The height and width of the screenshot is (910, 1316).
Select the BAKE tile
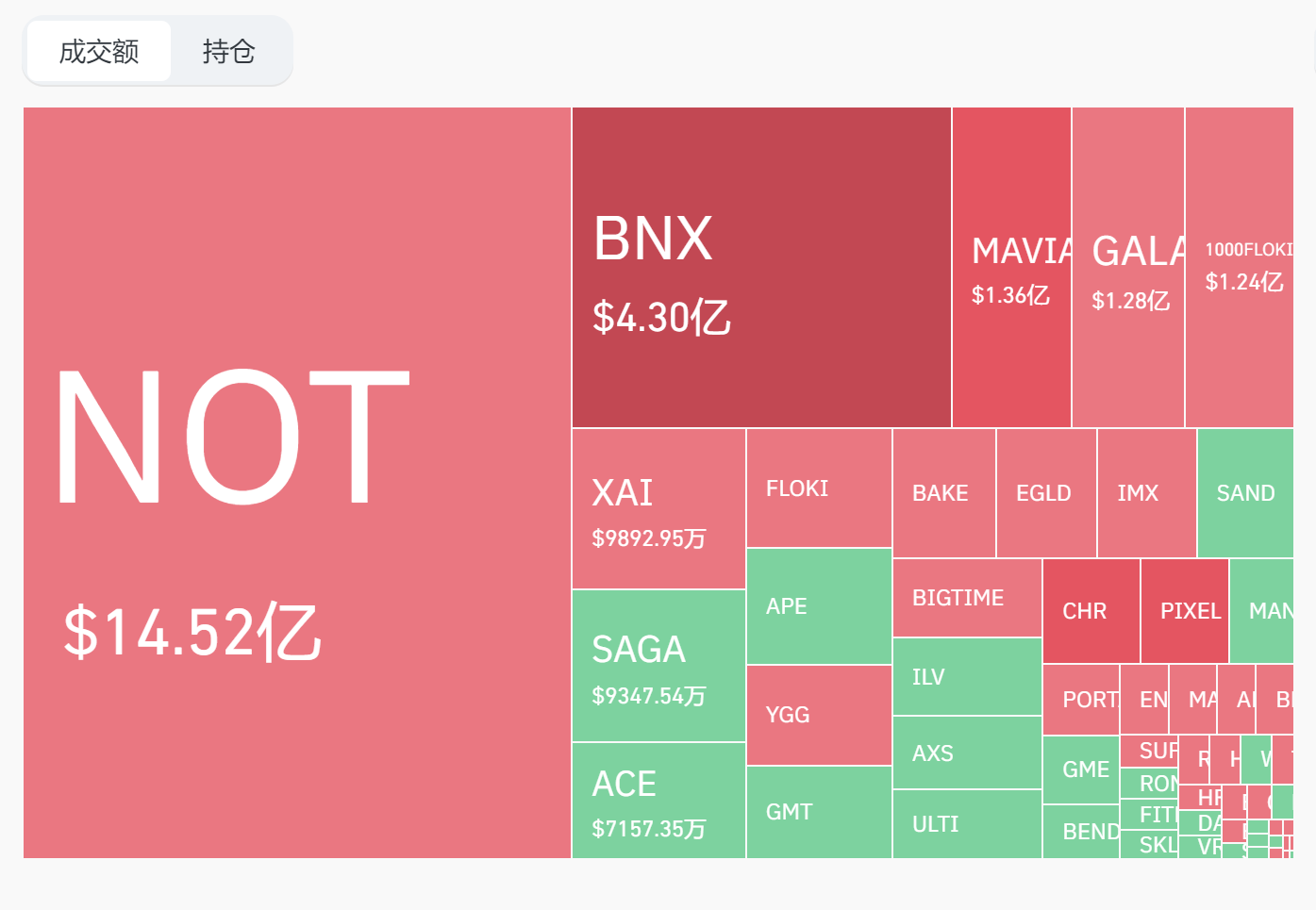943,493
